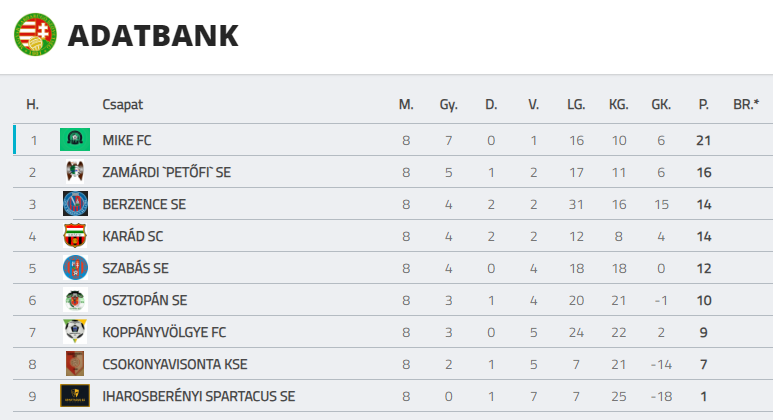Click the P. points column header
This screenshot has height=420, width=773.
(x=703, y=104)
